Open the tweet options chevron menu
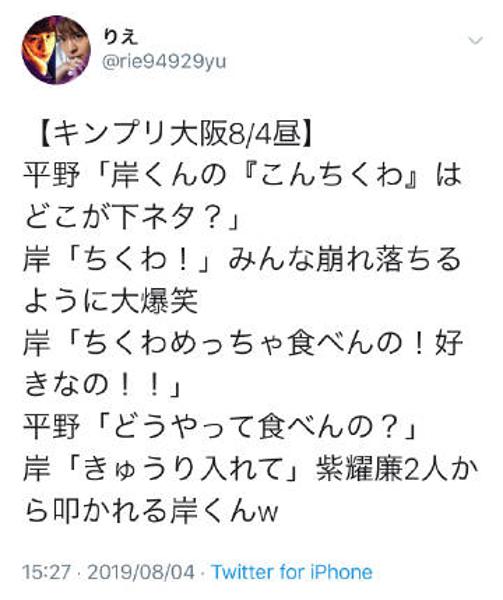Screen dimensions: 503x600 pyautogui.click(x=475, y=41)
